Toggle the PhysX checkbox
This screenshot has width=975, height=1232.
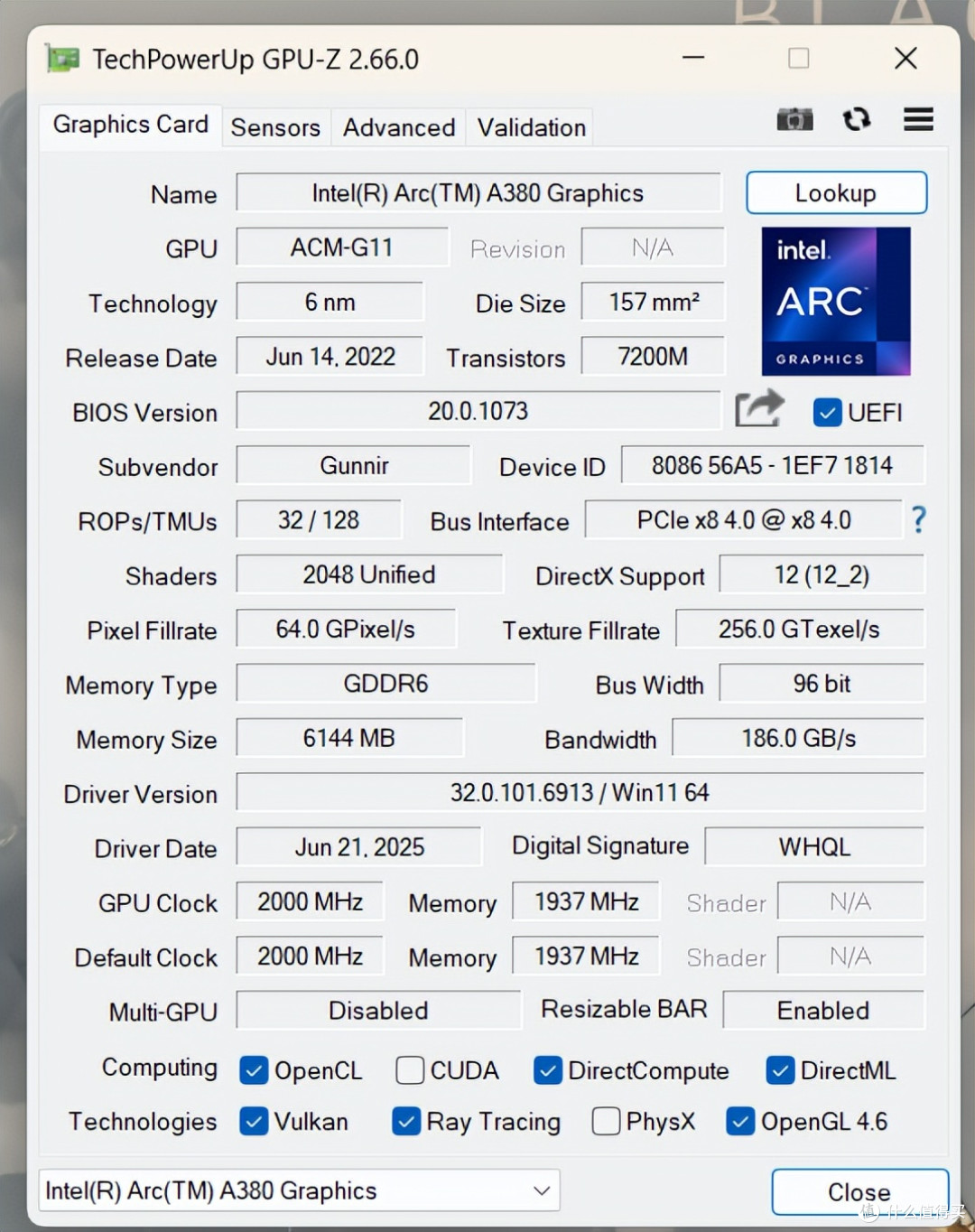tap(606, 1121)
